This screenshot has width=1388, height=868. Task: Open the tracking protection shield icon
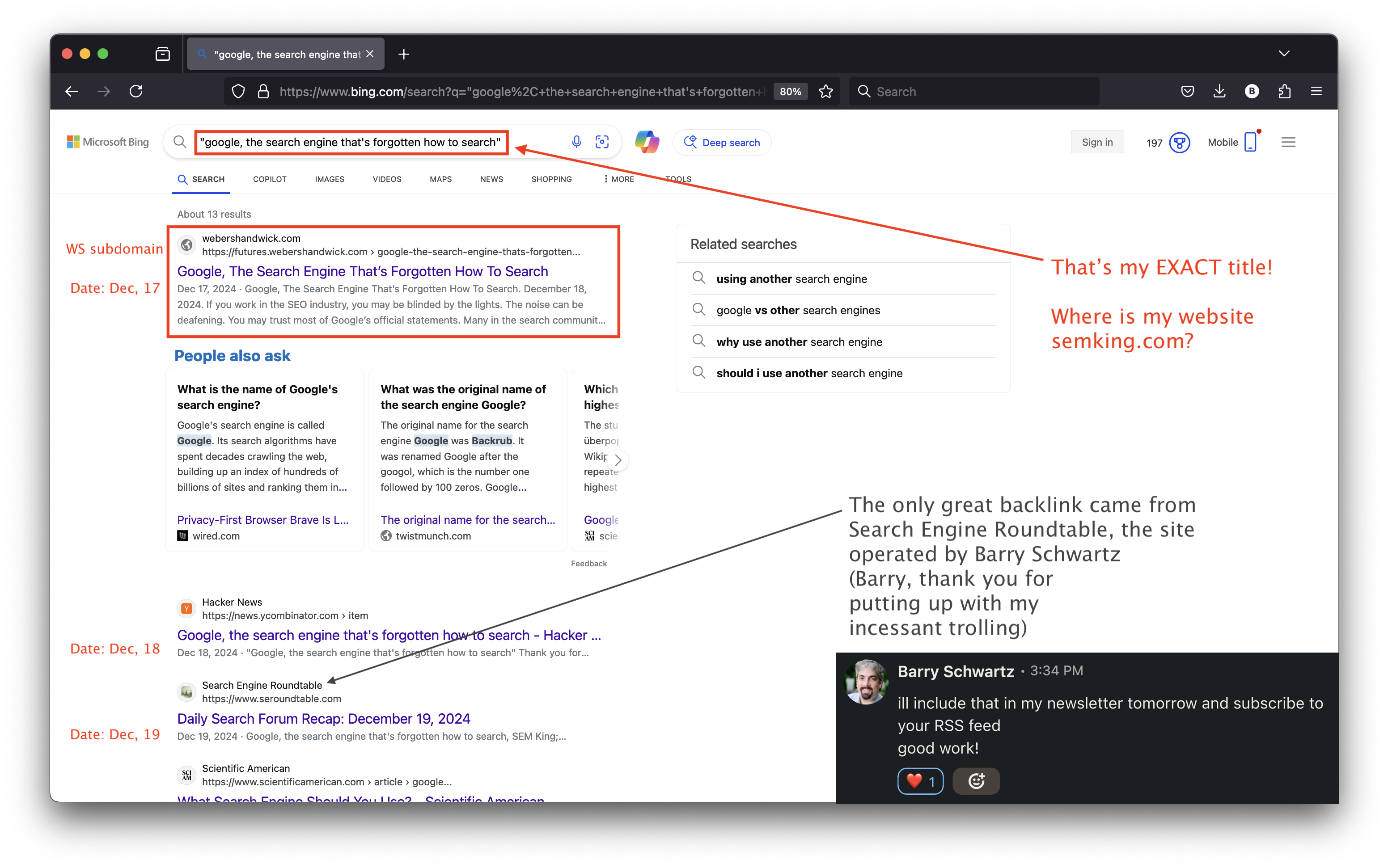click(x=238, y=91)
